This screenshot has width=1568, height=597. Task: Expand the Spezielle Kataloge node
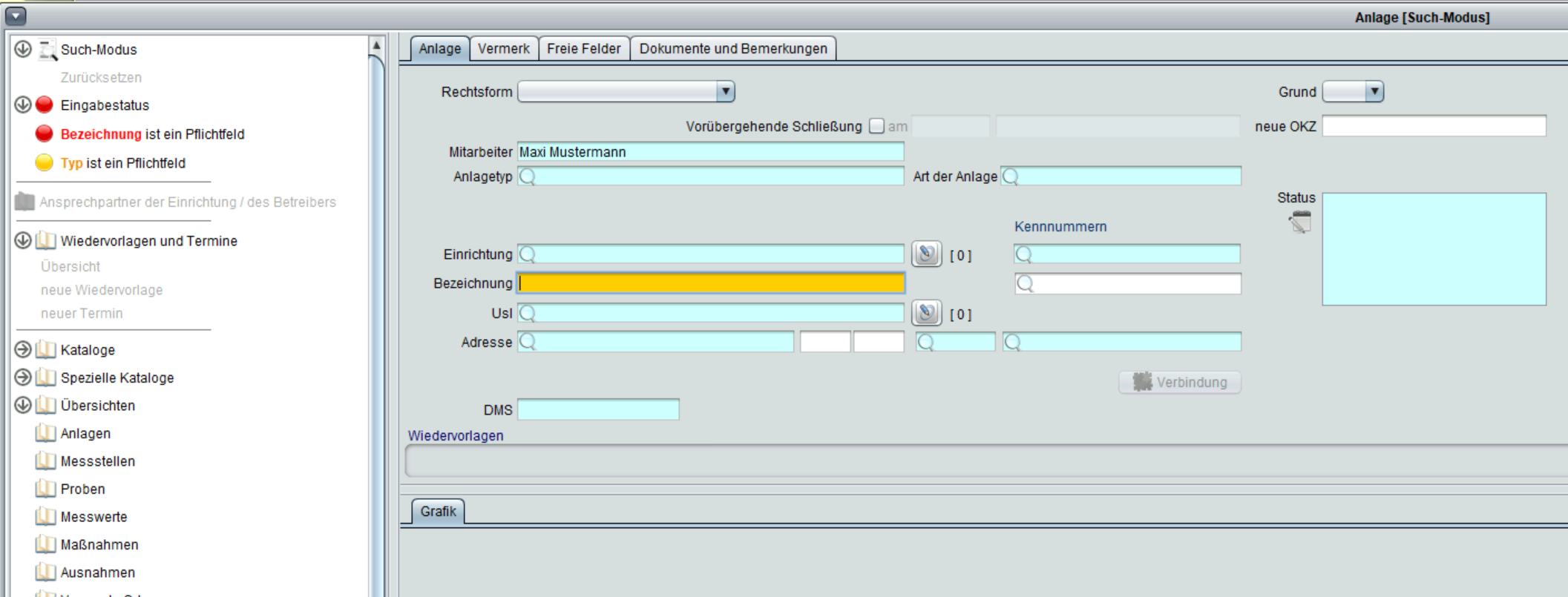coord(23,377)
